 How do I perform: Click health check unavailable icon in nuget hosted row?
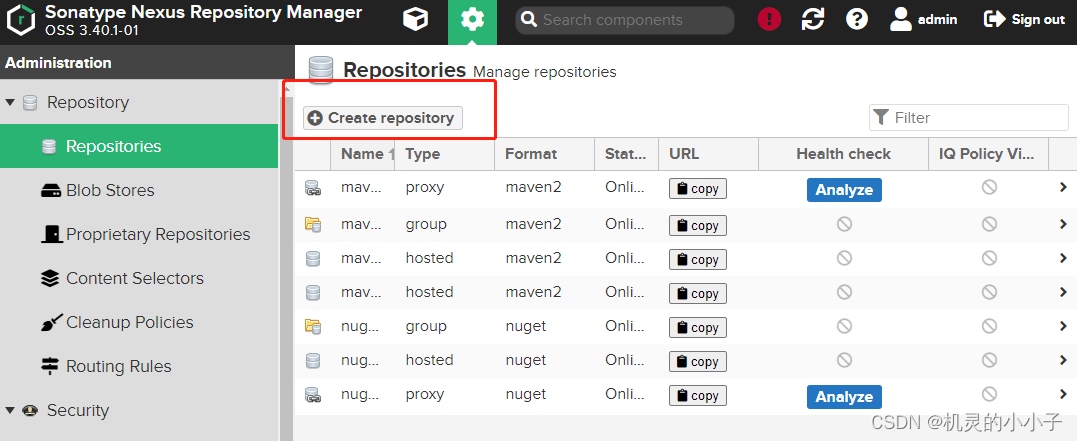[x=844, y=360]
